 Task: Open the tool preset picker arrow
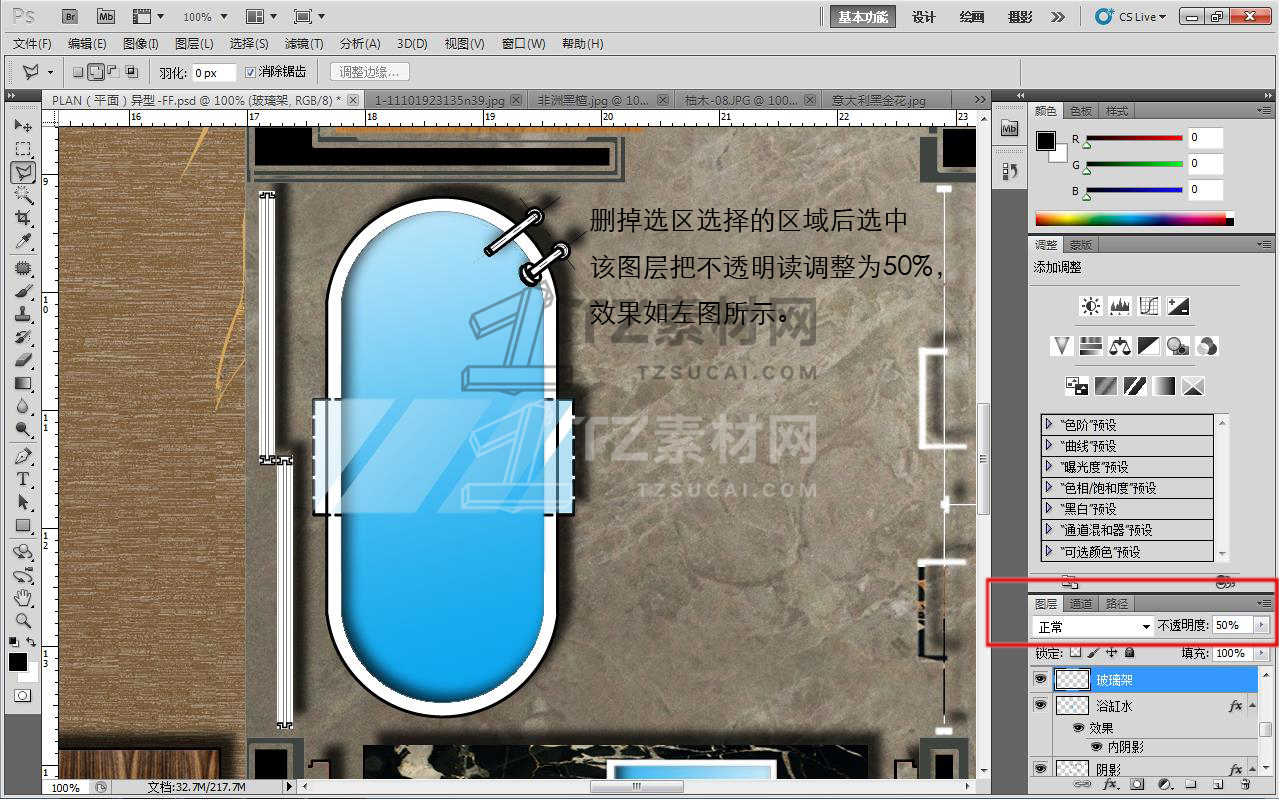50,72
